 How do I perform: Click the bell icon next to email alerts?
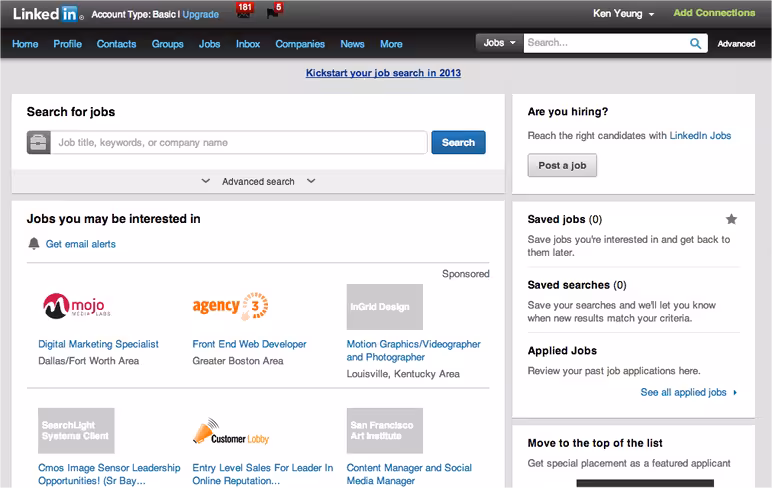[34, 243]
